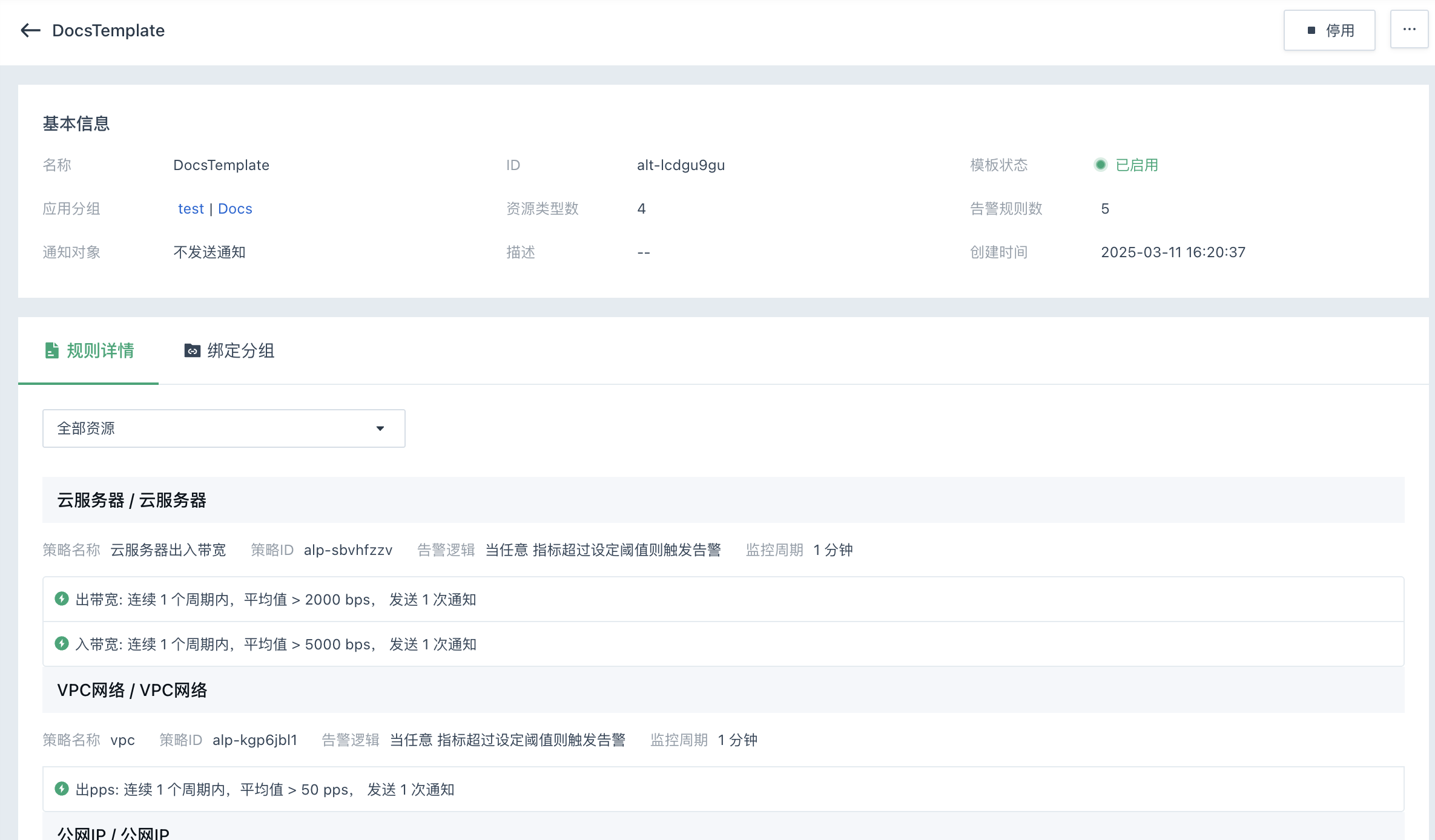Click the DocsTemplate page title
Viewport: 1435px width, 840px height.
tap(108, 30)
